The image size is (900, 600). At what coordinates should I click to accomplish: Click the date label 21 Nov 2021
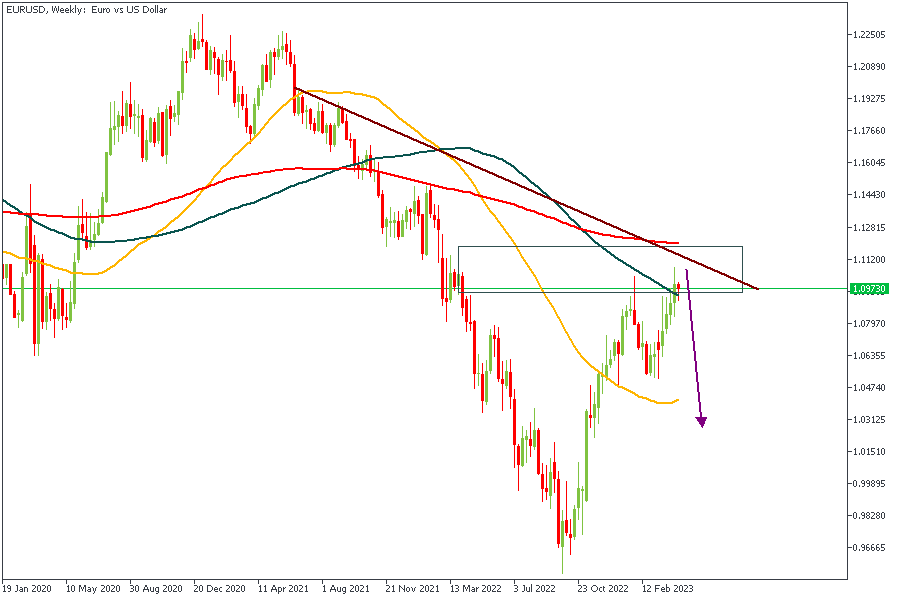(x=413, y=589)
